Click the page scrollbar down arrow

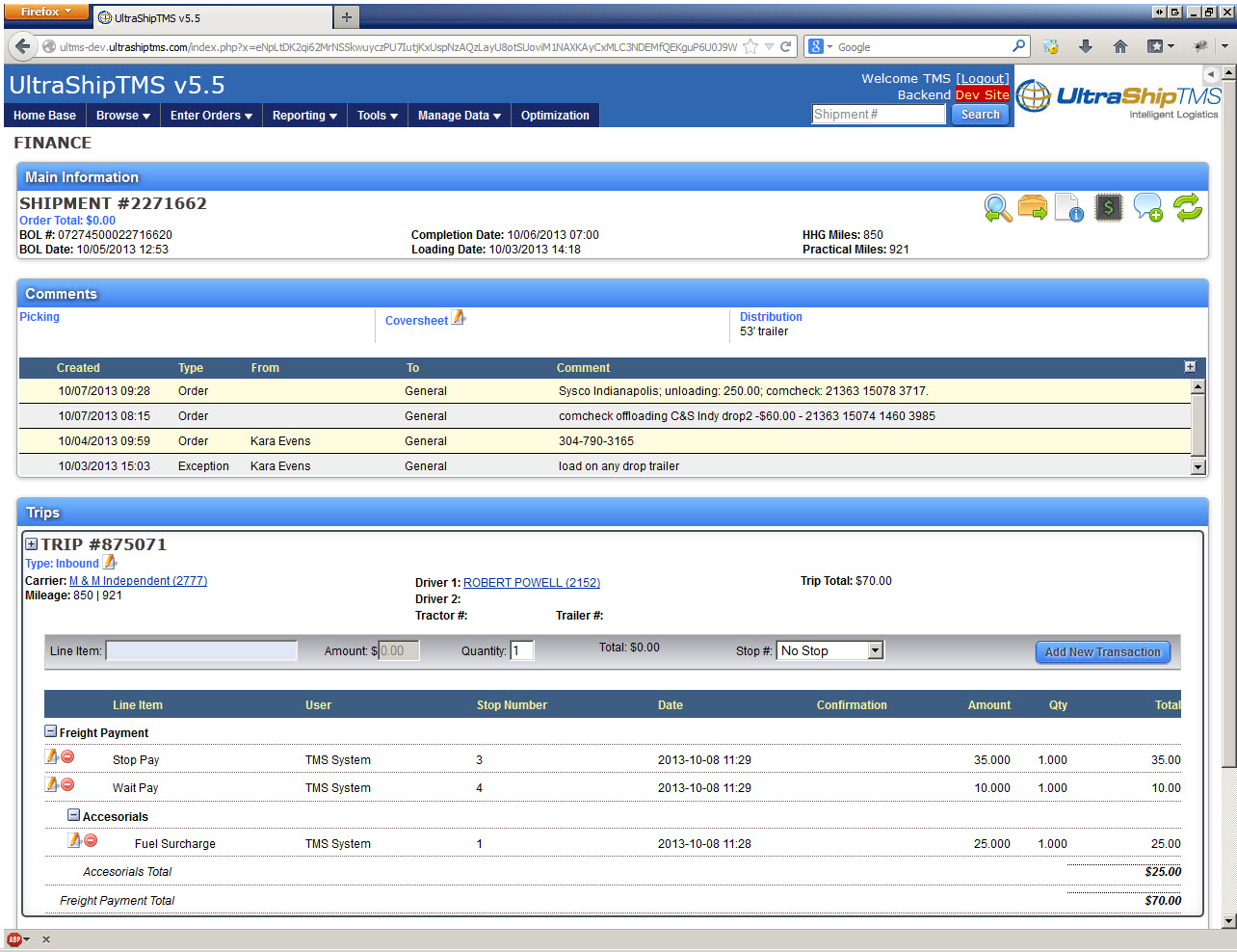1228,921
